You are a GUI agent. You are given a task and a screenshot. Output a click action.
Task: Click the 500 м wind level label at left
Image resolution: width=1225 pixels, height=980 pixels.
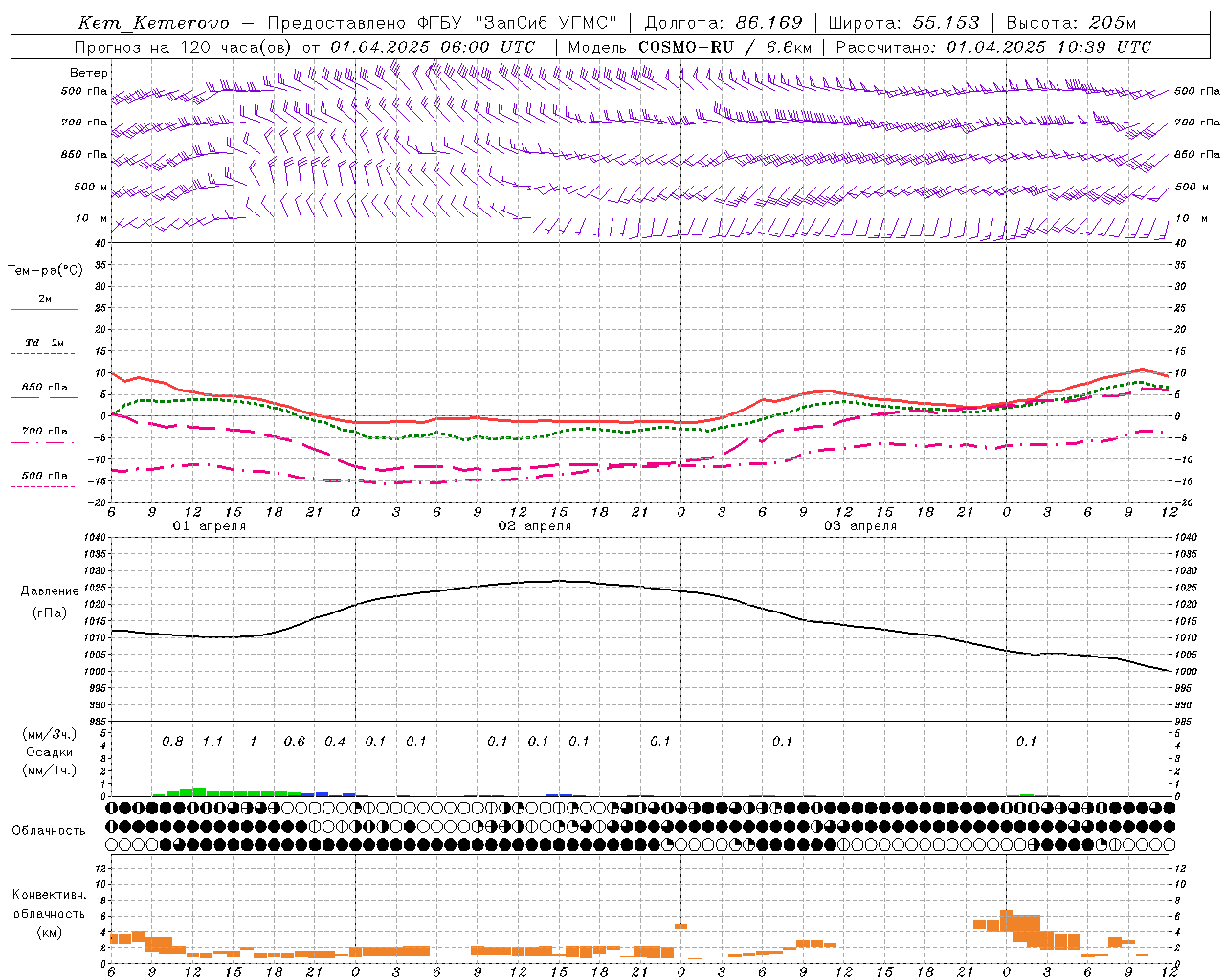click(91, 188)
